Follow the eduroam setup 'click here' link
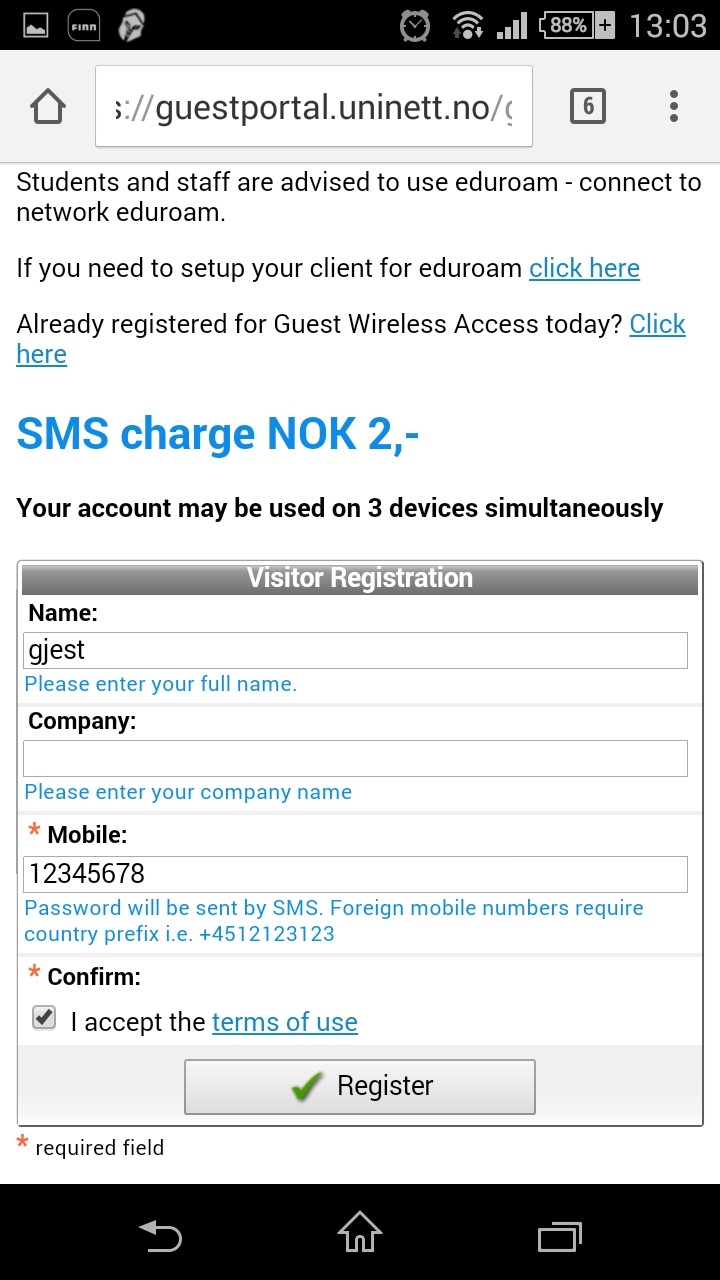 click(x=584, y=268)
